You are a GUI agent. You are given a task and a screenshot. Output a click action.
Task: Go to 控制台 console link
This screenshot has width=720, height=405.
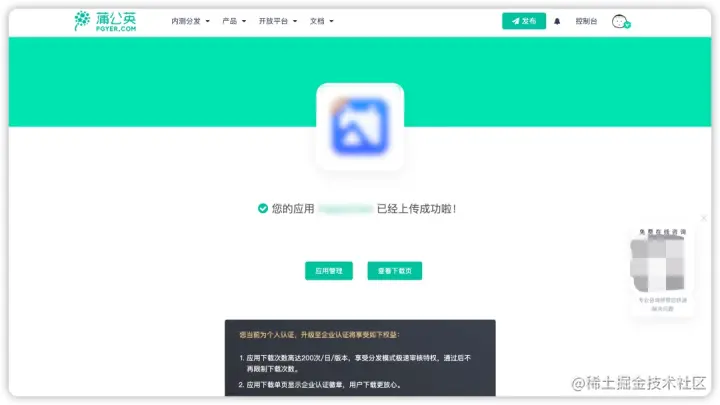click(x=586, y=21)
